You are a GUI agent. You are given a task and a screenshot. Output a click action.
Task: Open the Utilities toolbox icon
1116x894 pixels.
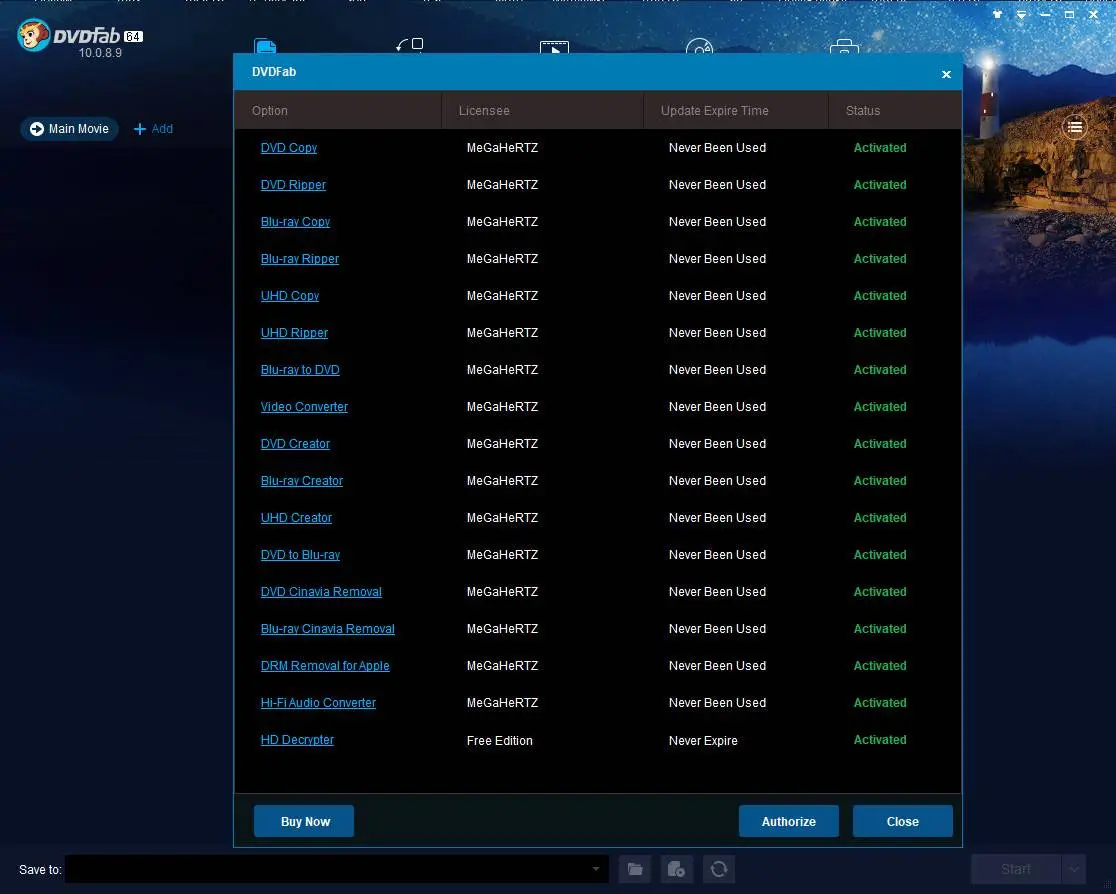(x=844, y=46)
